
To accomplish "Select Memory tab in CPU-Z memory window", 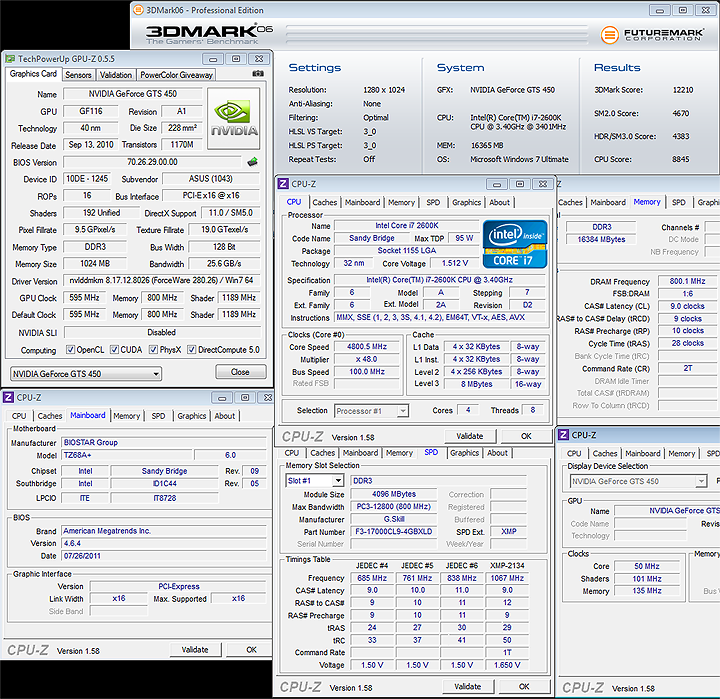I will coord(647,202).
